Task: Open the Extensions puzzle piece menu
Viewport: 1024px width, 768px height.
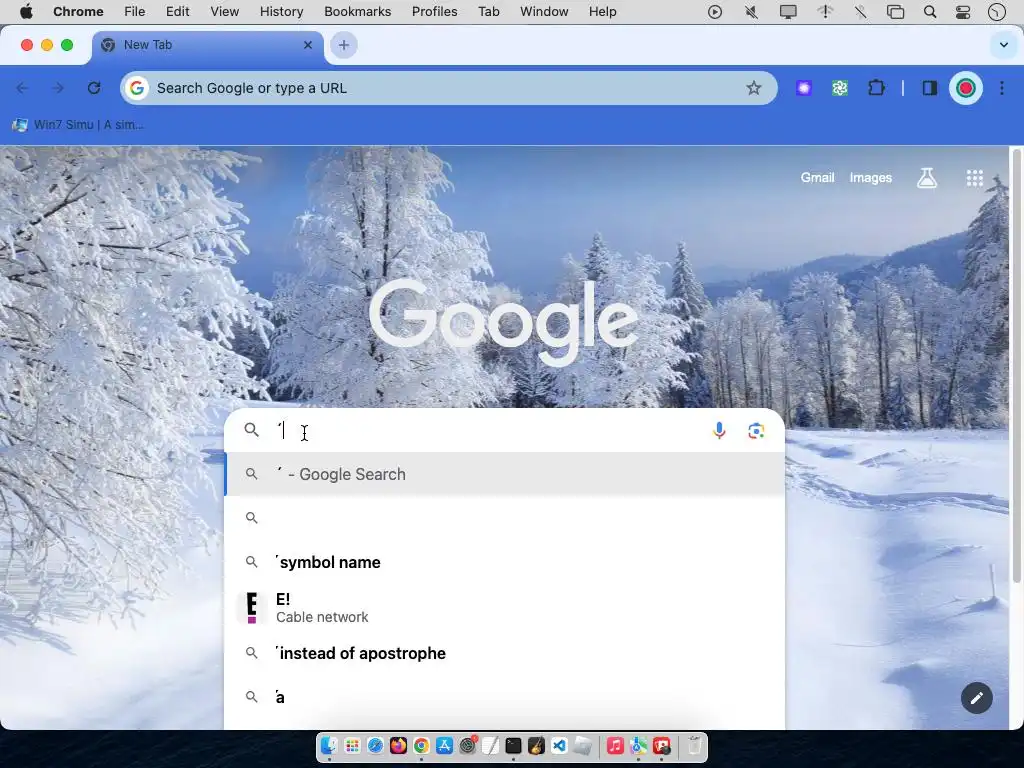Action: point(876,88)
